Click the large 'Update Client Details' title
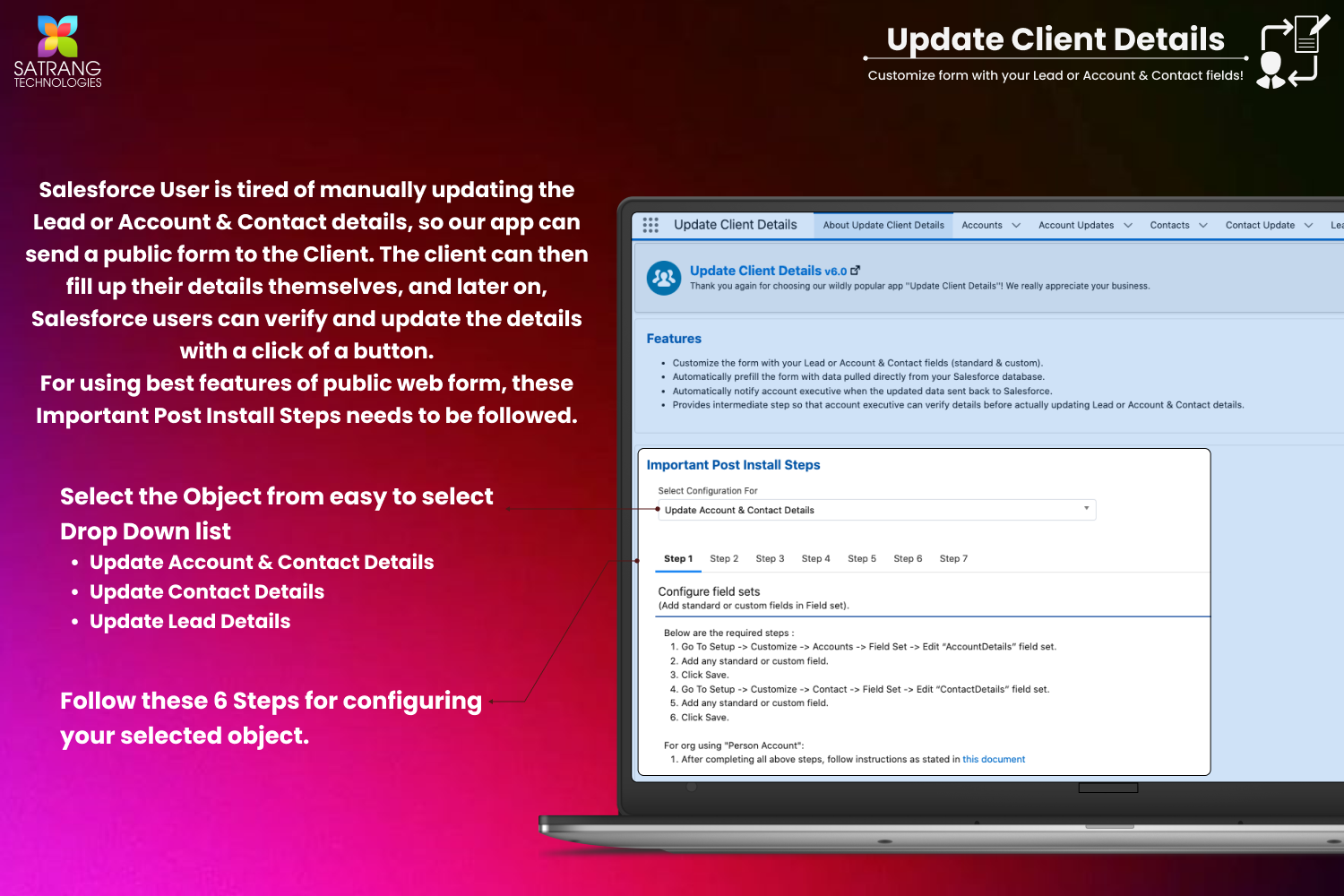Viewport: 1344px width, 896px height. point(1055,39)
